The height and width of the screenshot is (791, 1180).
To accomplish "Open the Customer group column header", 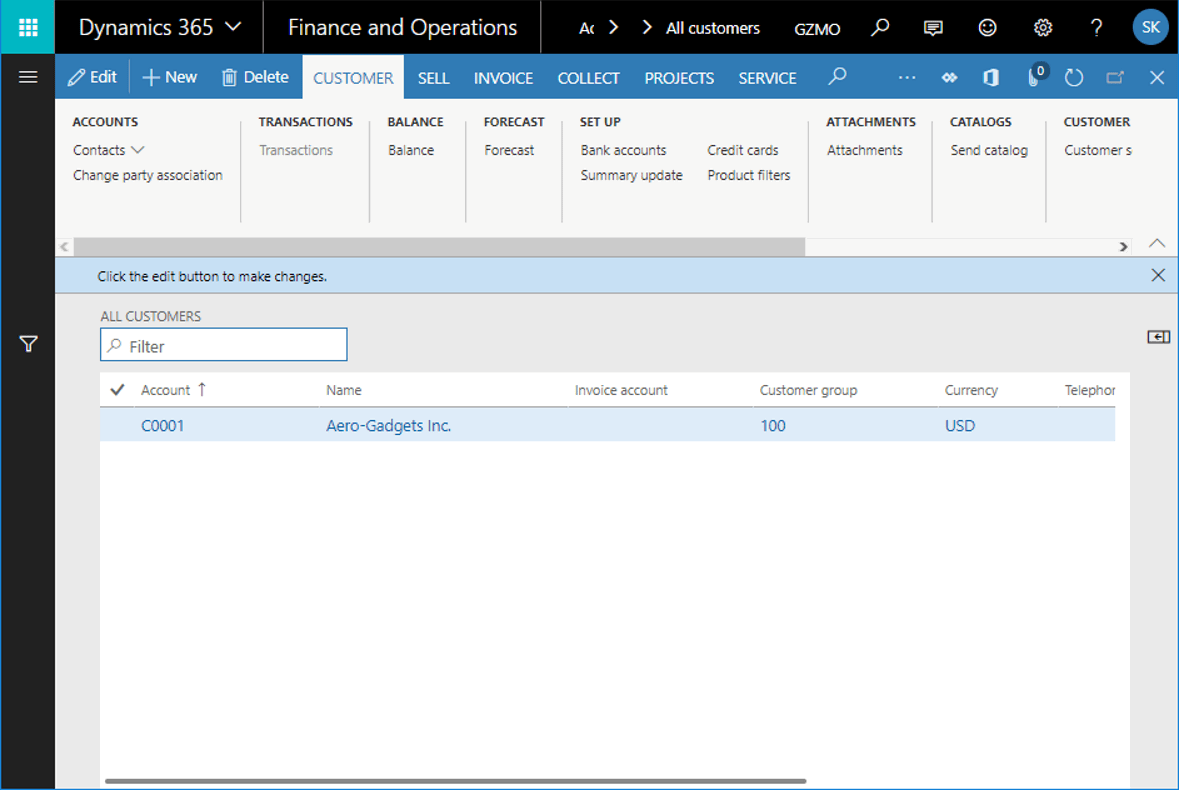I will (808, 390).
